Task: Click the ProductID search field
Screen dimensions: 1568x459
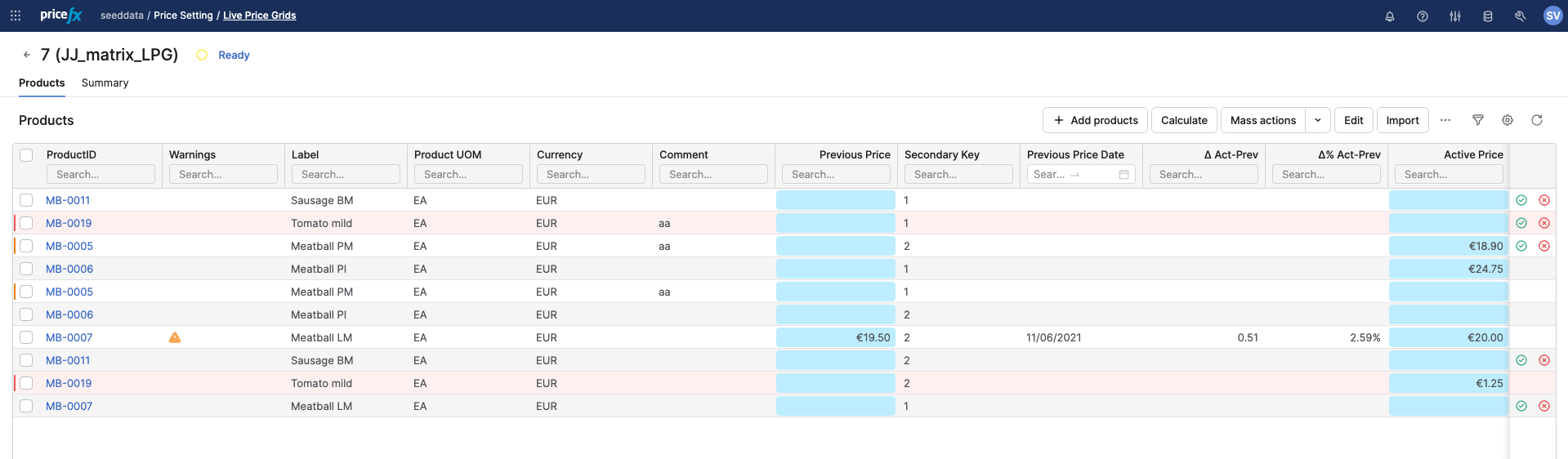Action: click(x=101, y=174)
